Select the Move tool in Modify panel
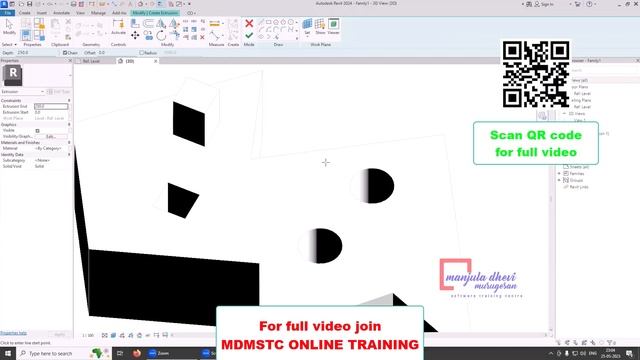 pos(135,36)
